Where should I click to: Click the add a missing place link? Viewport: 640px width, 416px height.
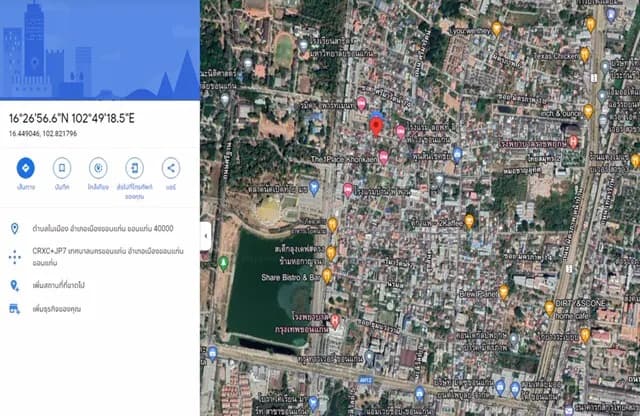coord(58,285)
